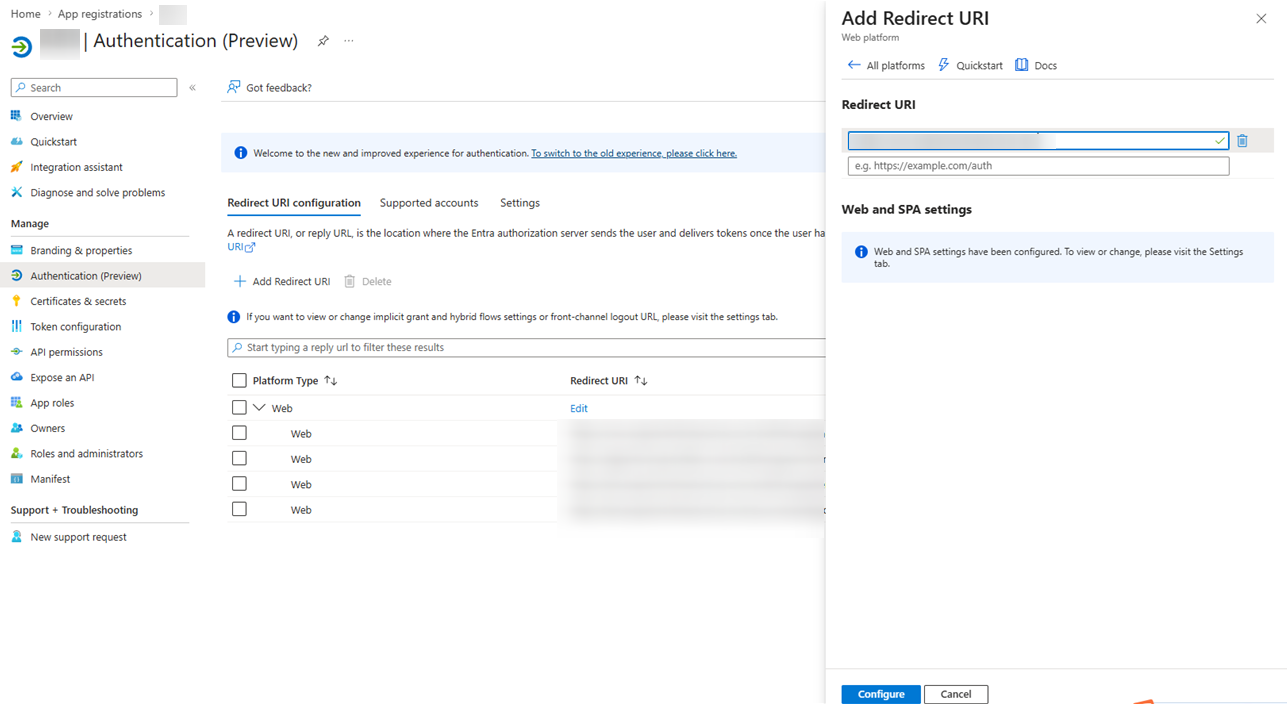Click Home in the breadcrumb
1287x705 pixels.
point(25,14)
